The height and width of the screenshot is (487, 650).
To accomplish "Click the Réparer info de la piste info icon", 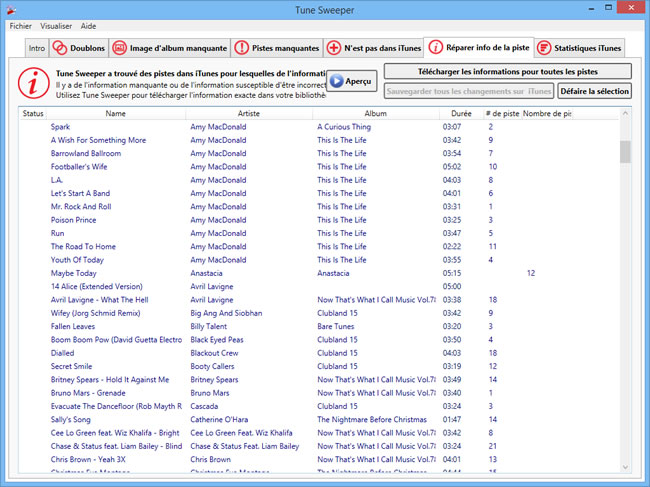I will (x=435, y=47).
